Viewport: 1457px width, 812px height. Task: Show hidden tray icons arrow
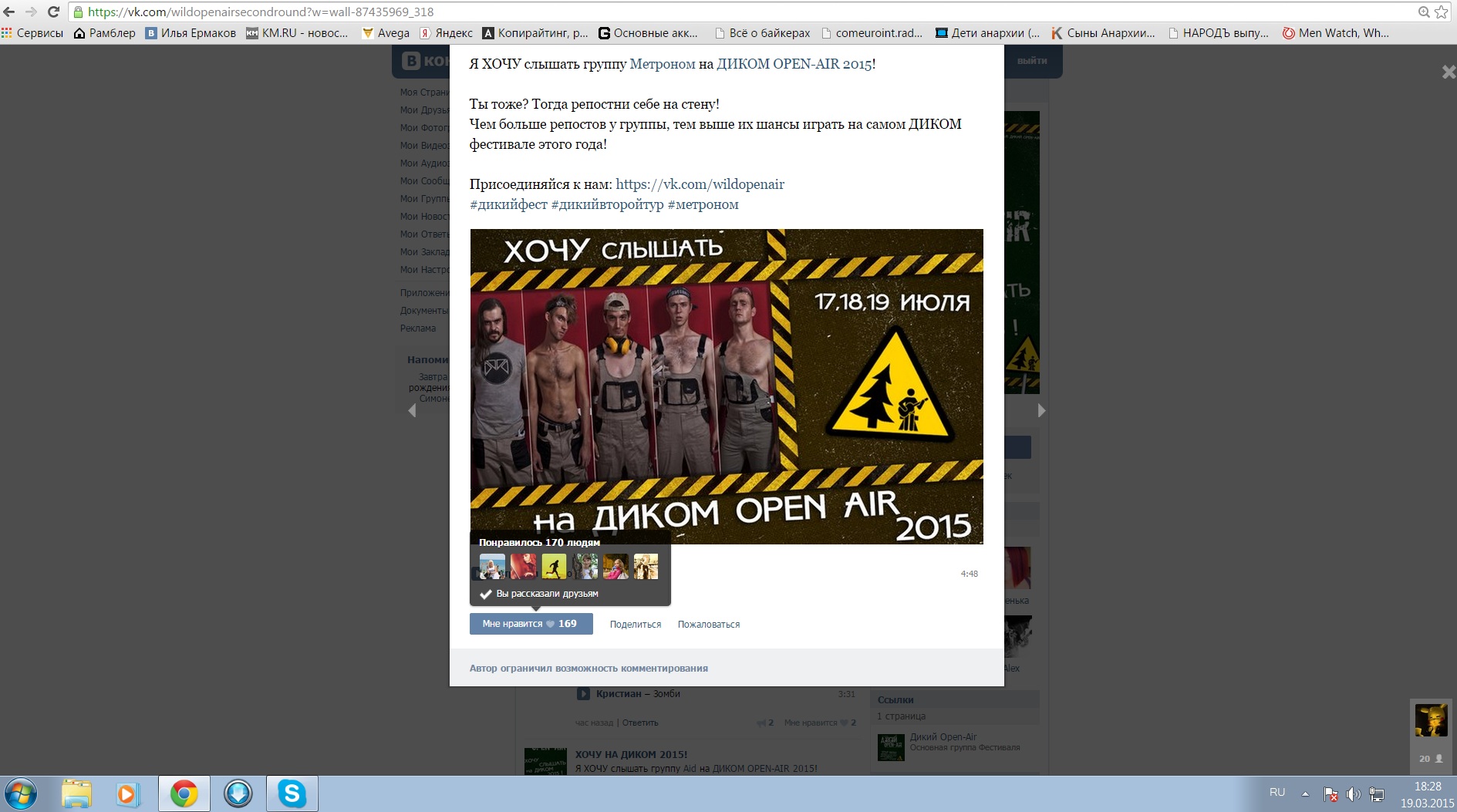point(1305,793)
